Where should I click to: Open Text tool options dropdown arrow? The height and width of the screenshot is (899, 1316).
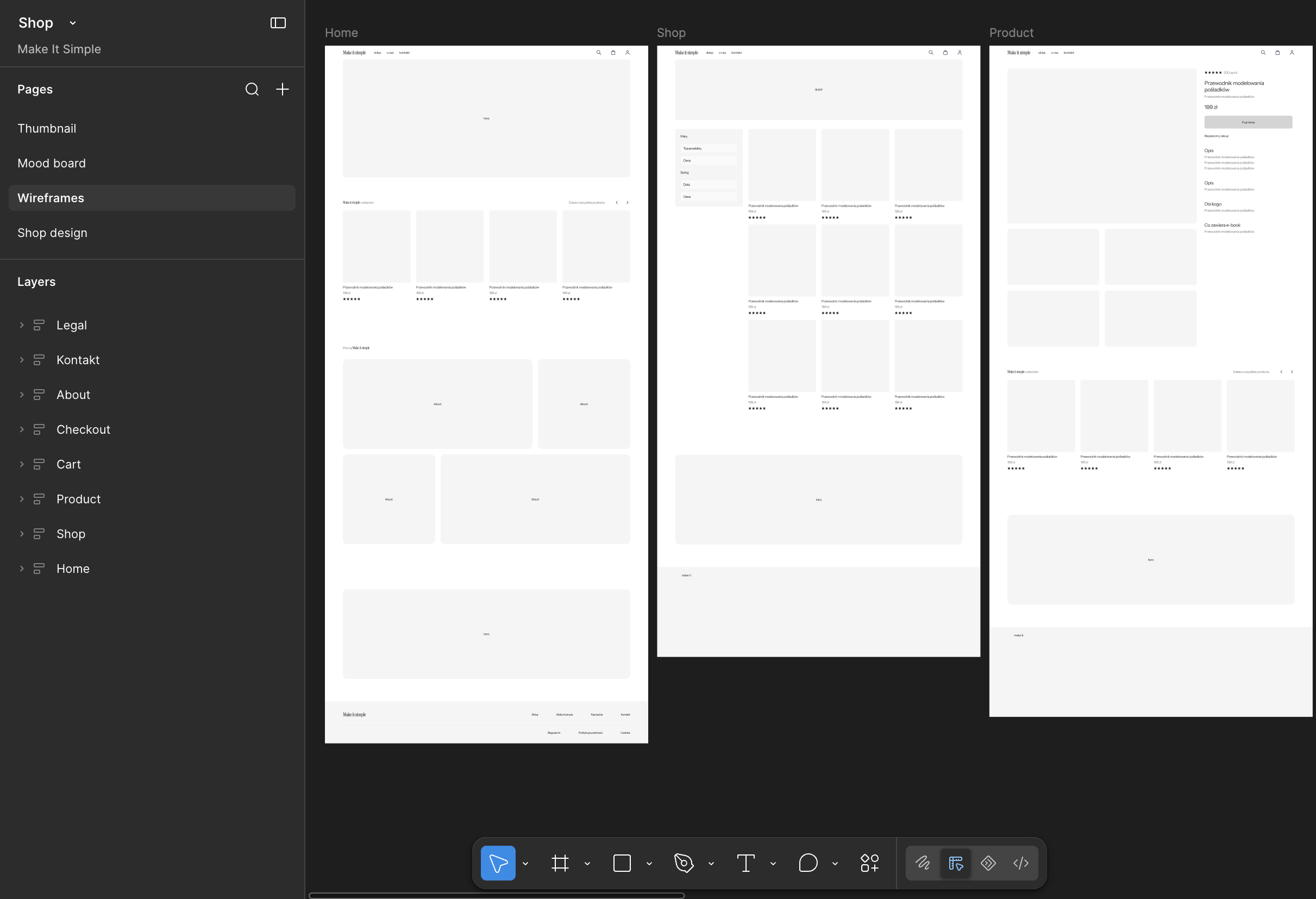773,863
